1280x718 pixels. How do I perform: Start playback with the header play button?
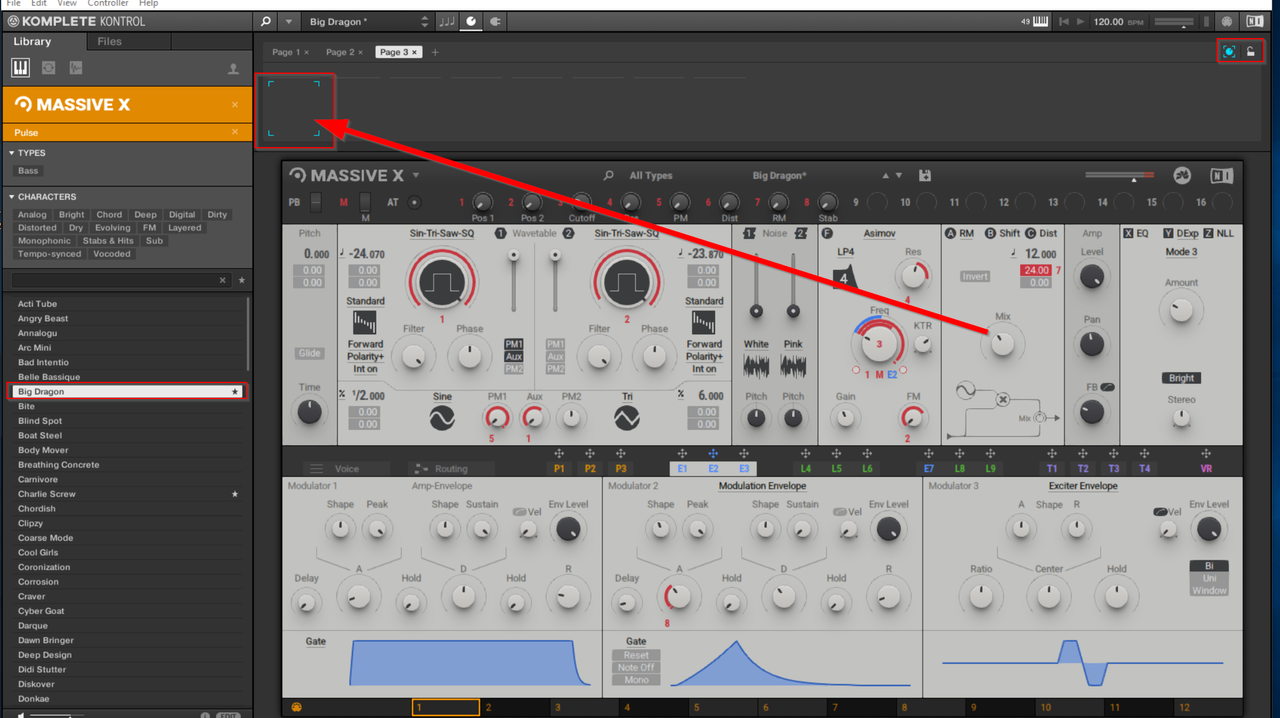pos(1081,21)
